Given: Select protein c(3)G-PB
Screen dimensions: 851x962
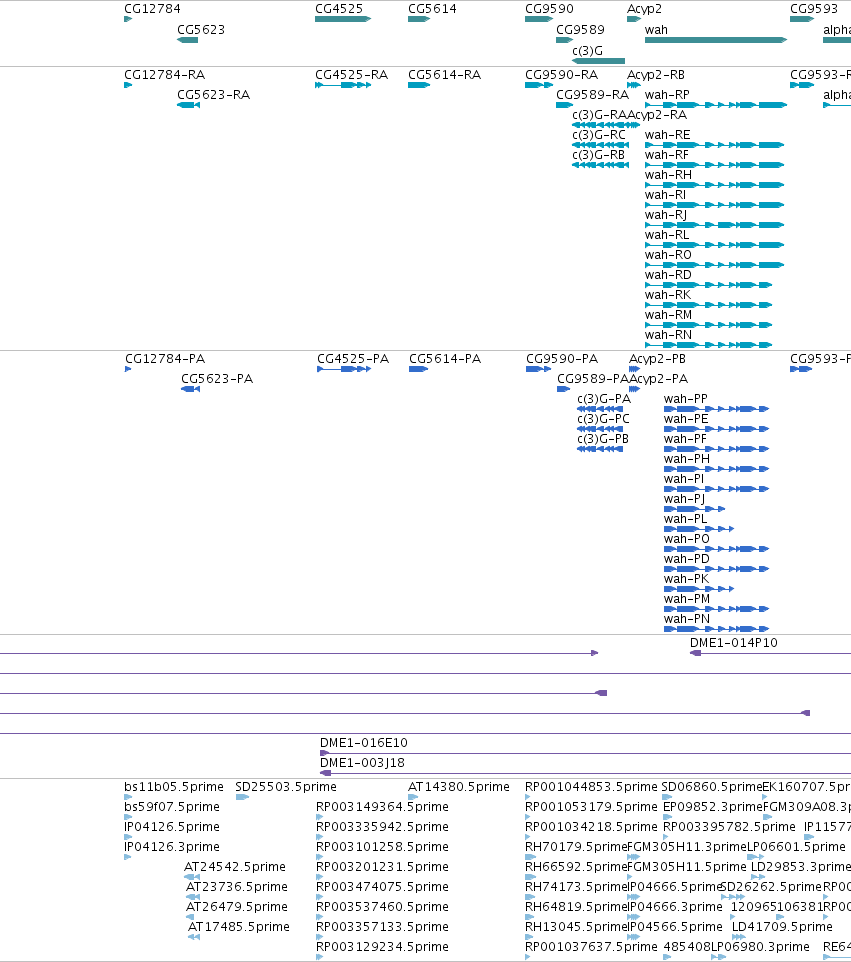Looking at the screenshot, I should point(603,439).
